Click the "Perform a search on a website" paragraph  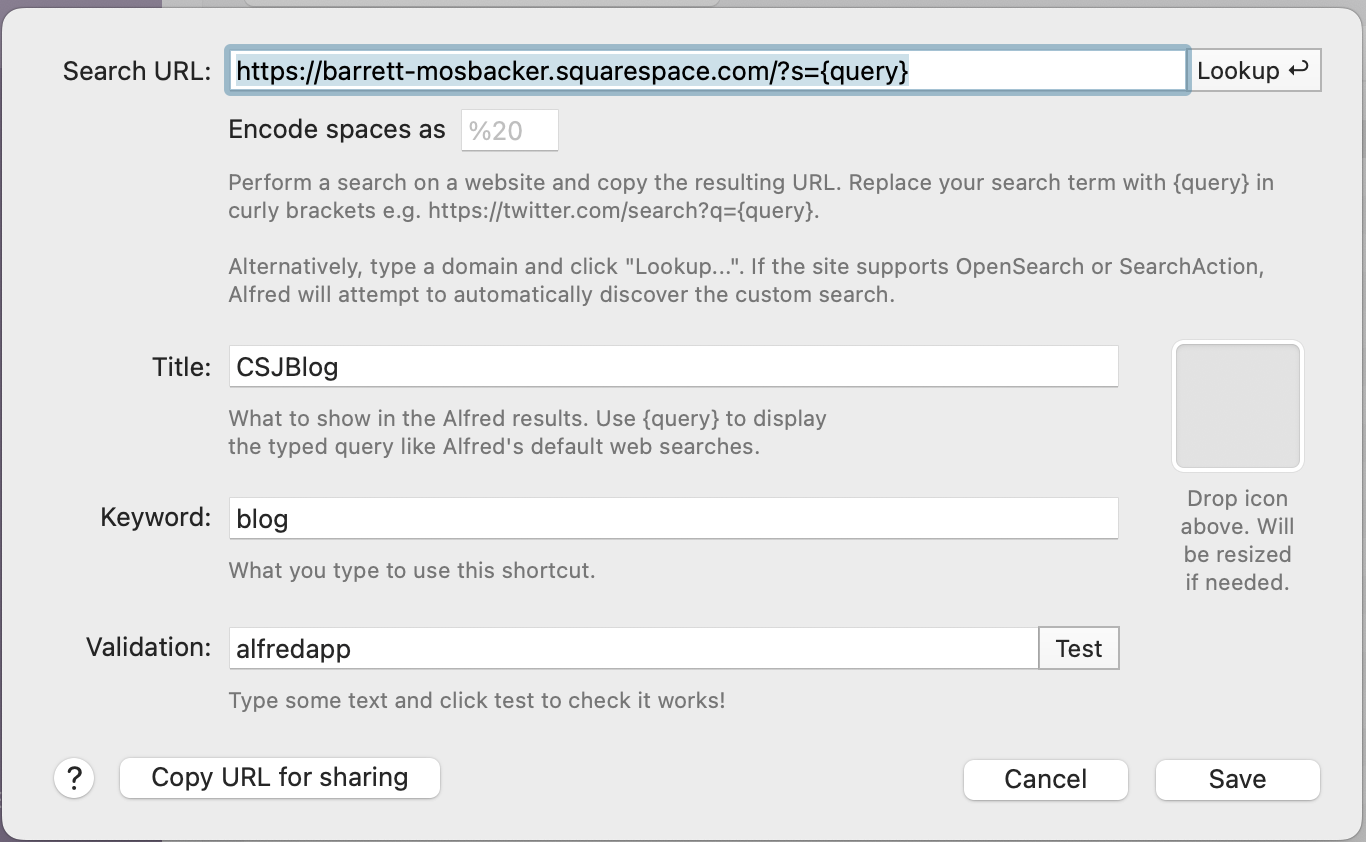pyautogui.click(x=751, y=197)
